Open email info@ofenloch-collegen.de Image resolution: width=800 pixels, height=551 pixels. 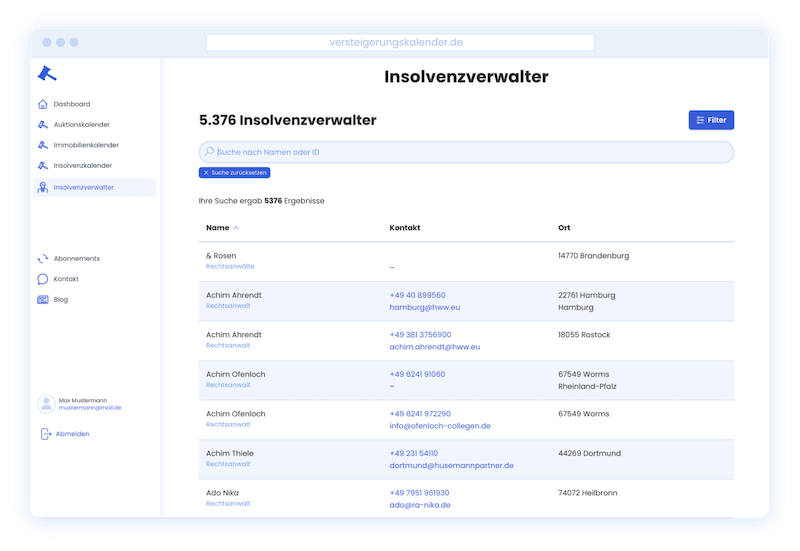coord(440,426)
